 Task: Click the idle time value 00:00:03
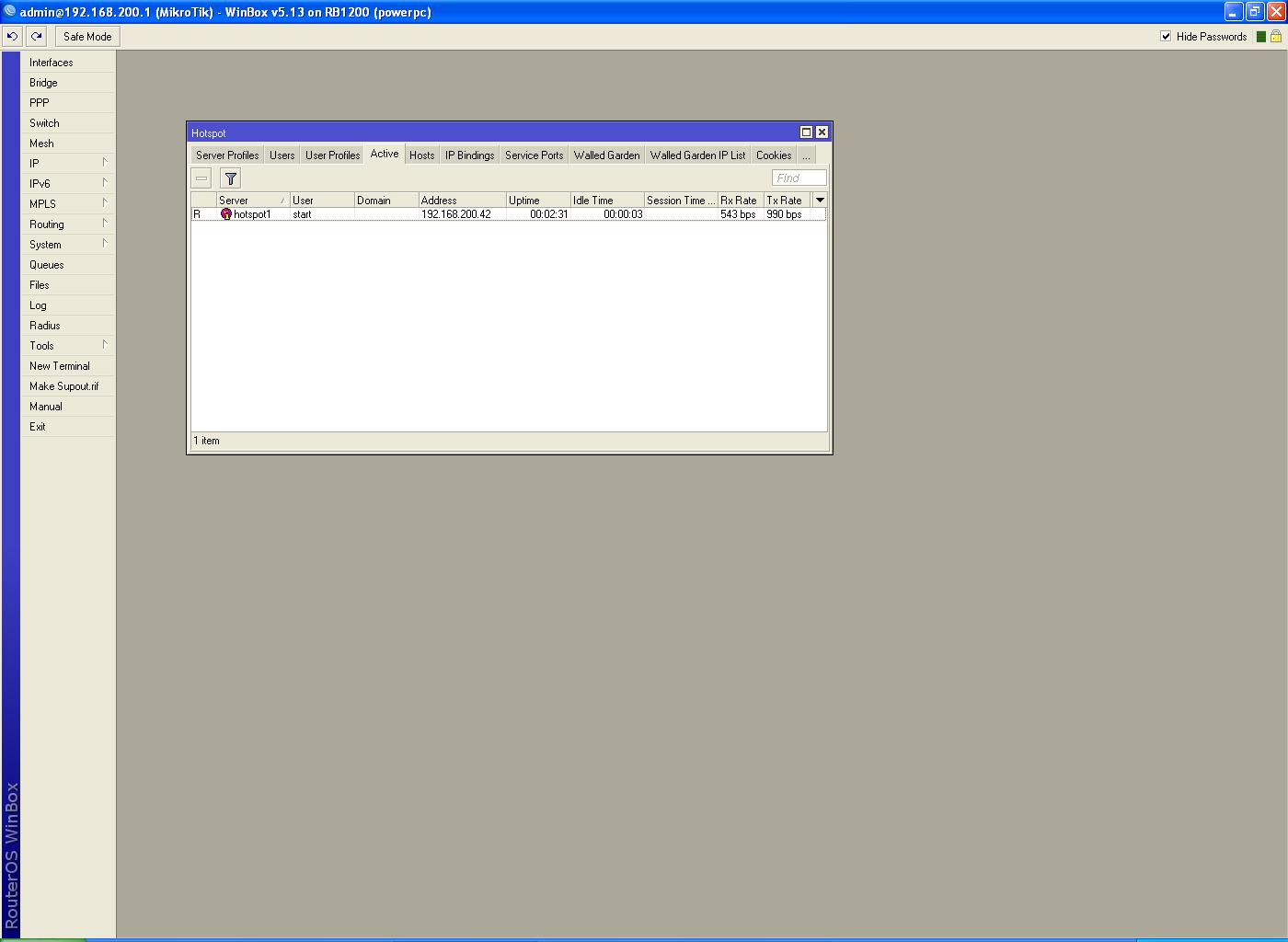623,214
